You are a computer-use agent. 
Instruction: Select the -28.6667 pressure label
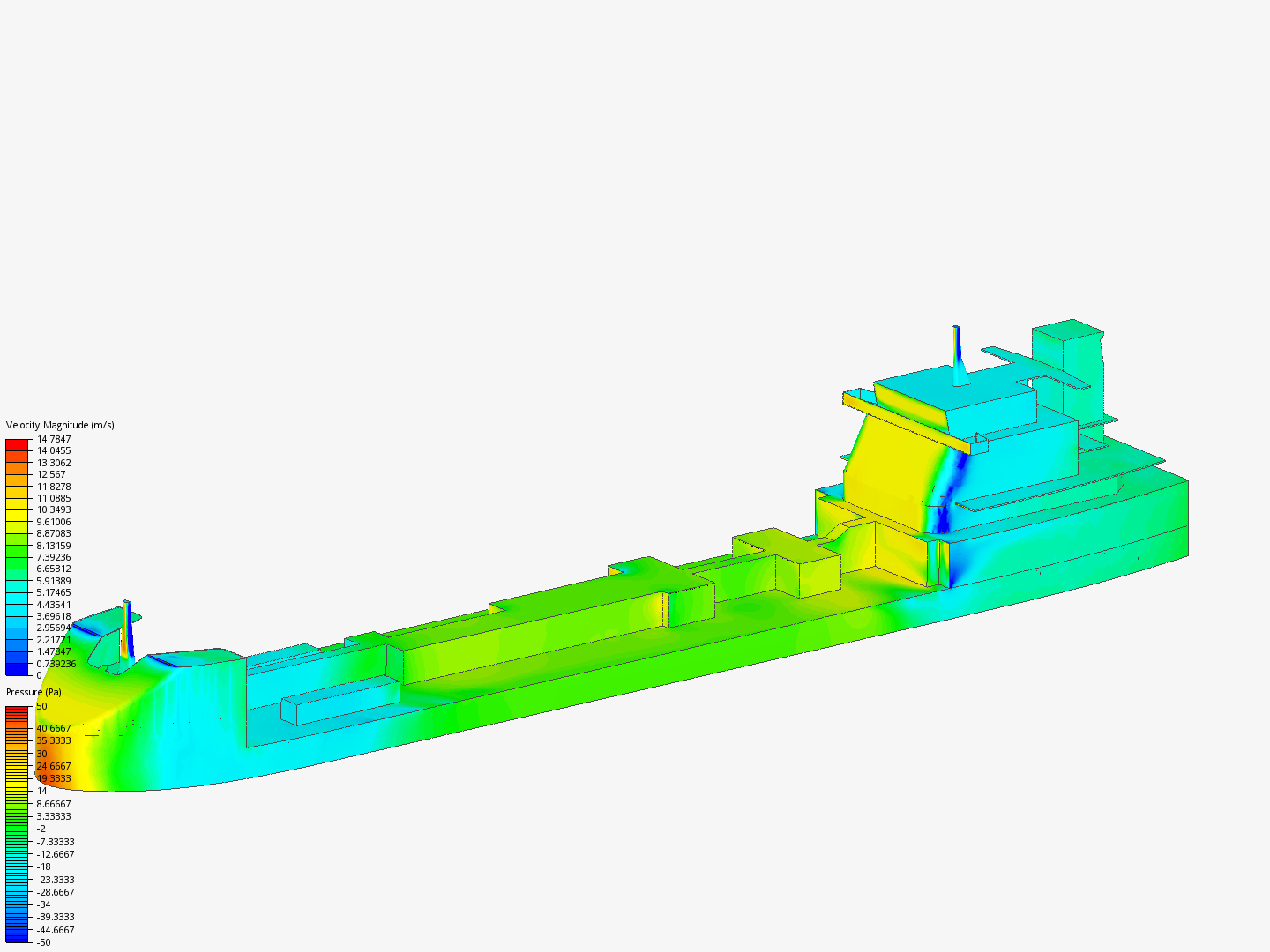(56, 892)
